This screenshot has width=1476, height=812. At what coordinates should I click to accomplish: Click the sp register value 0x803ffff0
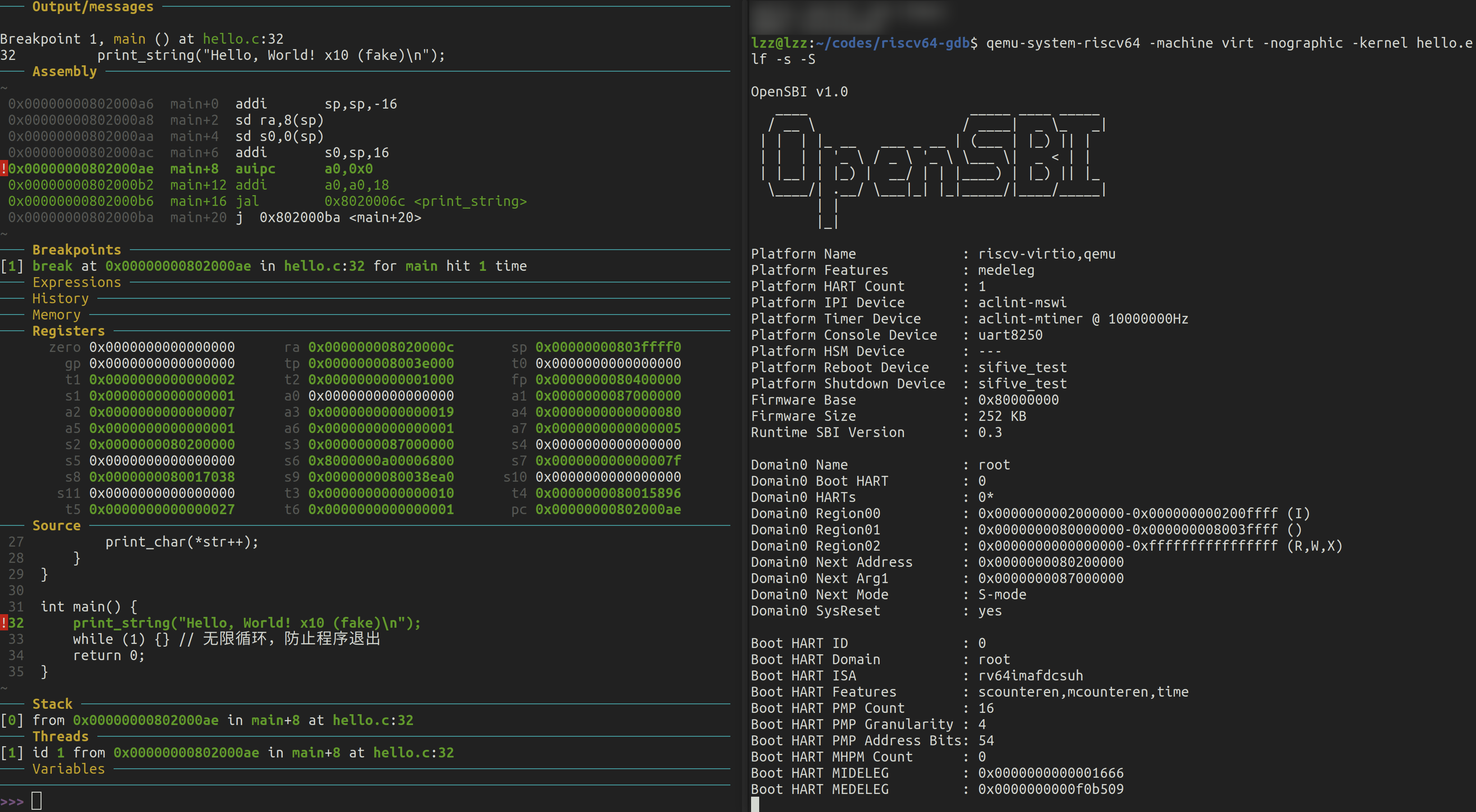[x=609, y=347]
